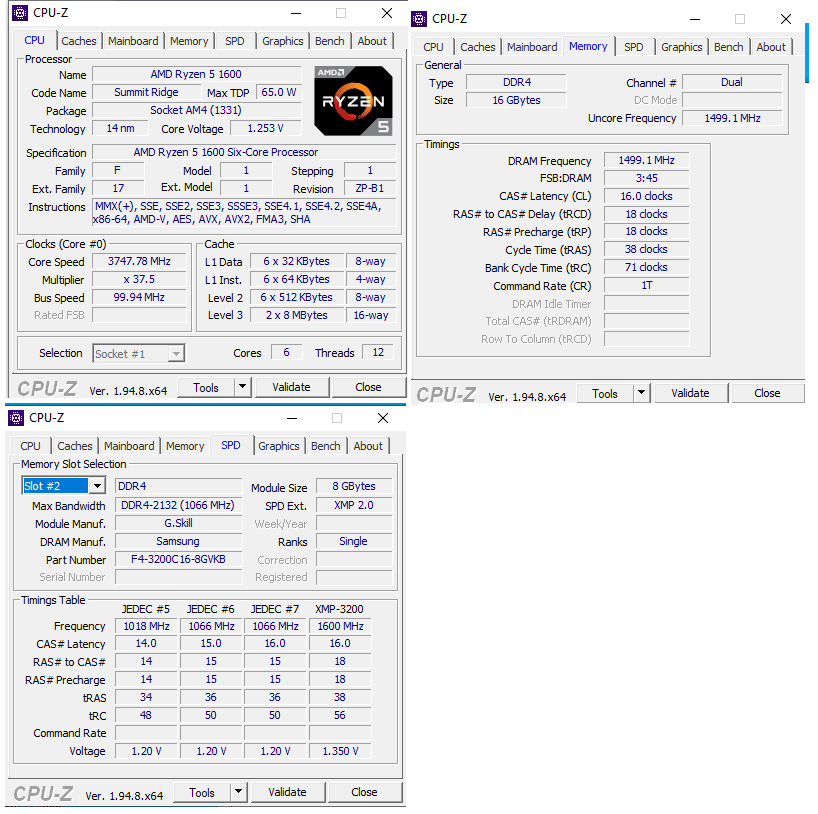Click Tools button in the CPU window
Viewport: 818px width, 814px height.
[206, 388]
